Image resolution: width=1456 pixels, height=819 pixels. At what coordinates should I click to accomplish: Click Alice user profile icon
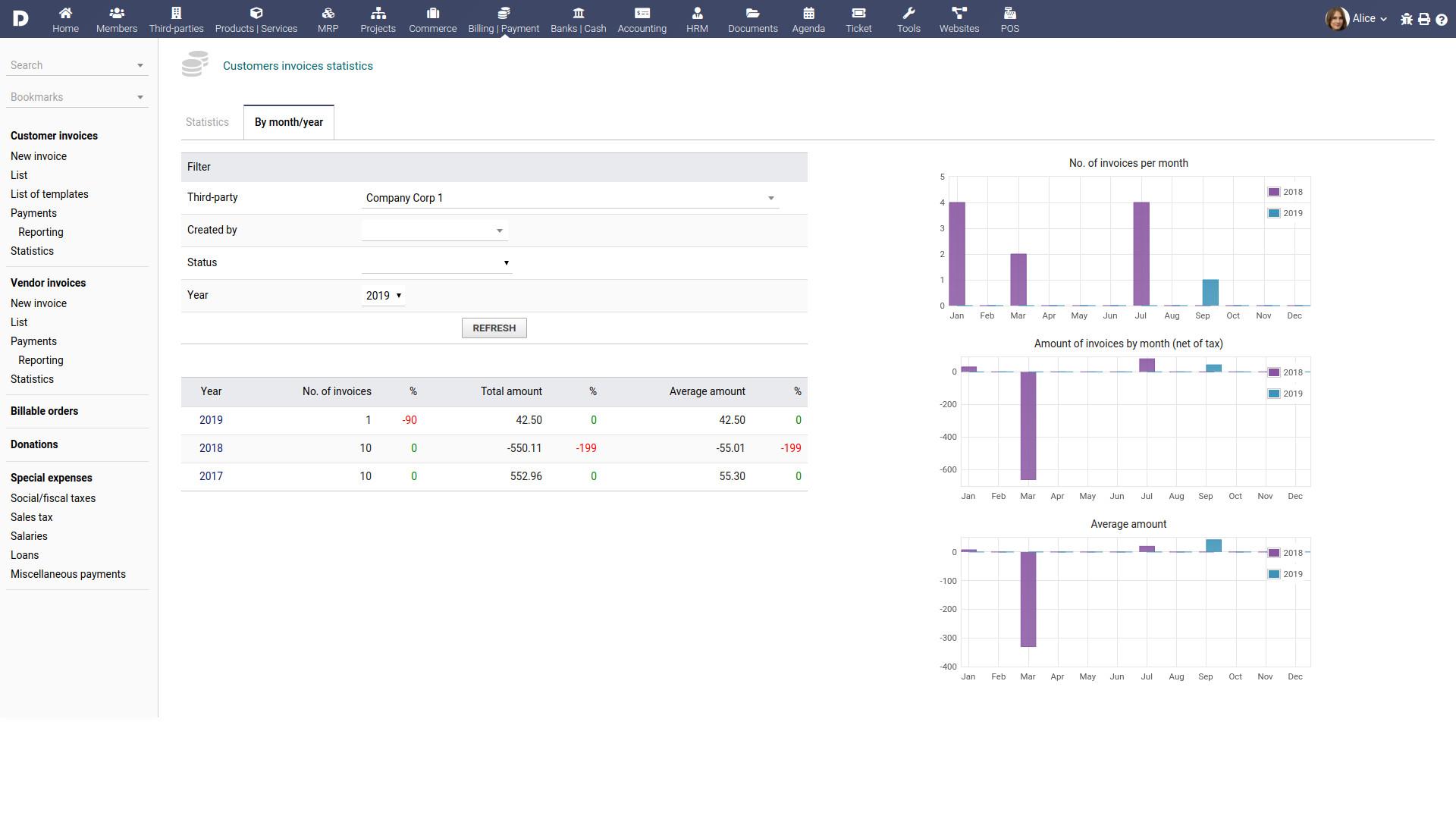point(1338,19)
